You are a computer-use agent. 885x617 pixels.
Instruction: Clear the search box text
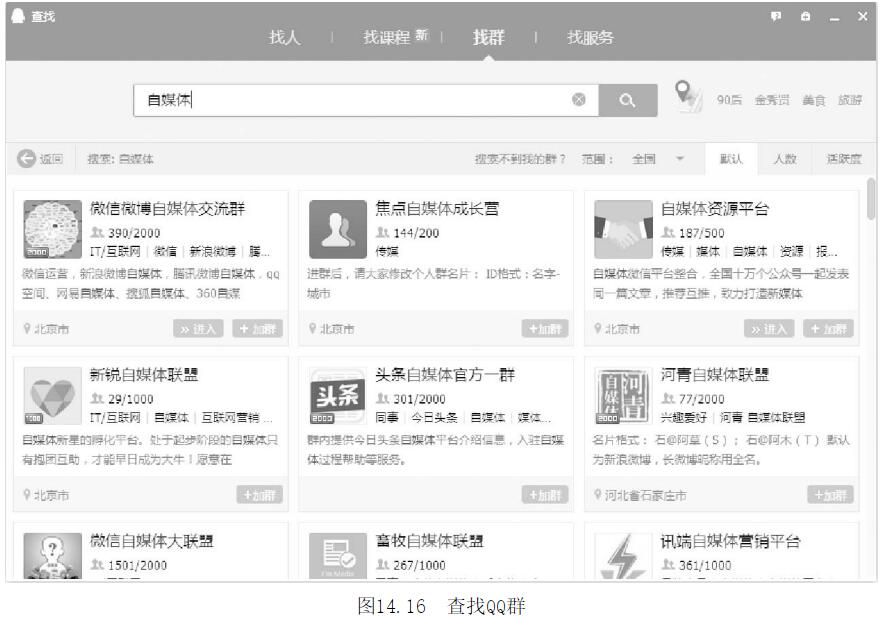pyautogui.click(x=578, y=100)
